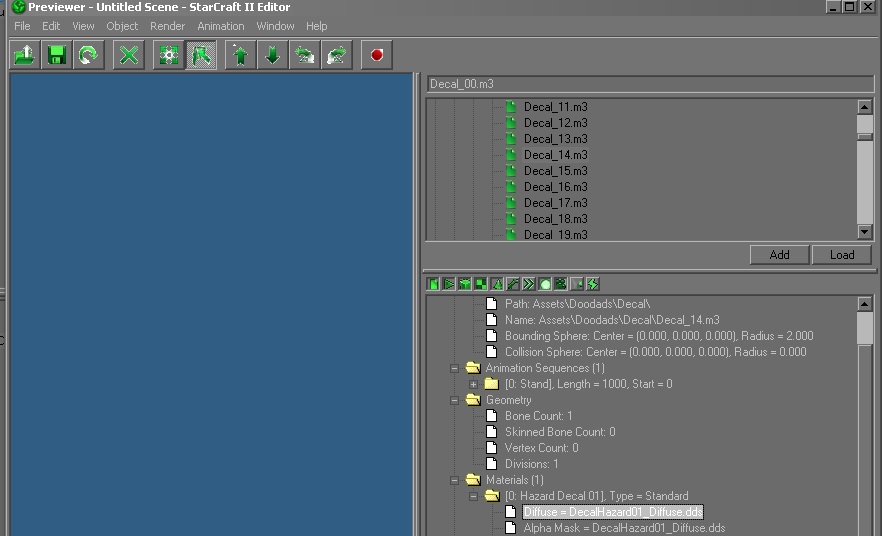Click the open file toolbar icon

tap(25, 55)
